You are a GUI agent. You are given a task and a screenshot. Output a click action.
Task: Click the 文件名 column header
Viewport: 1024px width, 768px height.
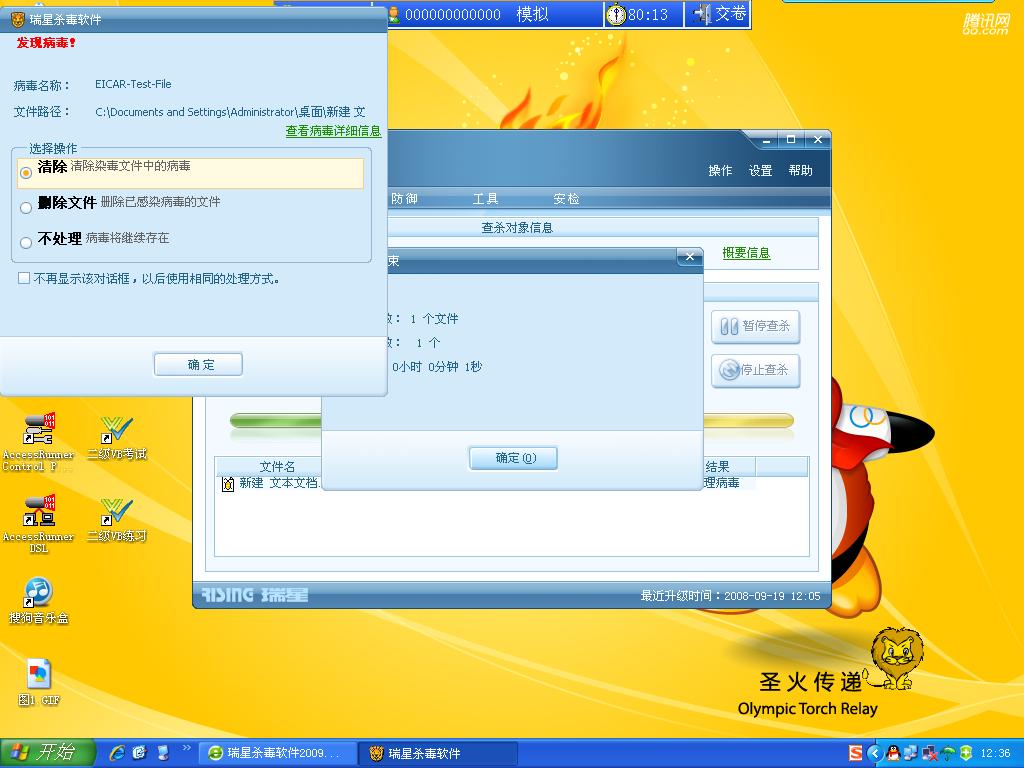[277, 466]
